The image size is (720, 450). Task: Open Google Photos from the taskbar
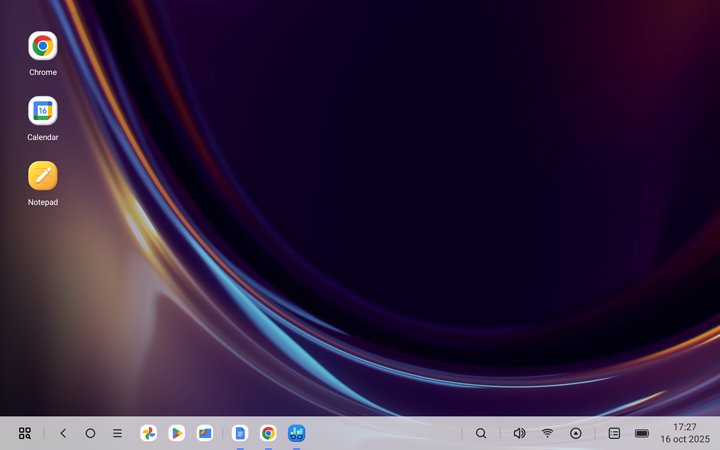coord(148,433)
